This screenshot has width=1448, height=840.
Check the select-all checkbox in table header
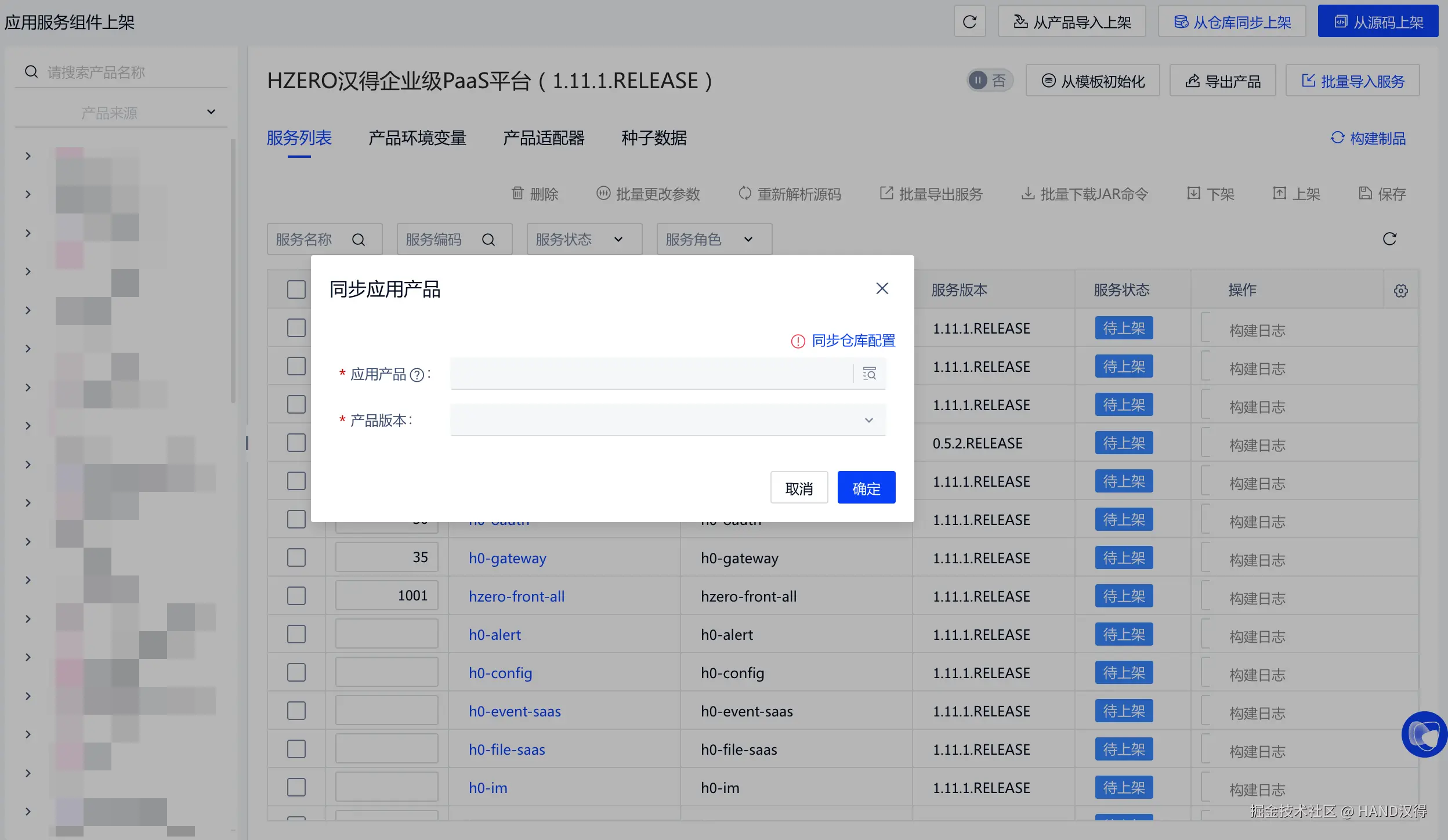coord(296,289)
